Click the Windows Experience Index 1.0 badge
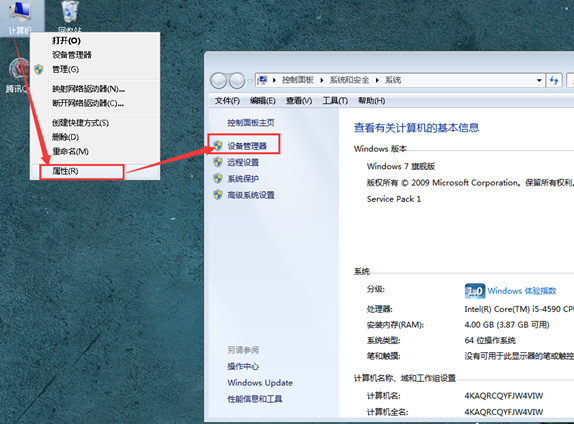This screenshot has height=424, width=574. click(x=475, y=291)
